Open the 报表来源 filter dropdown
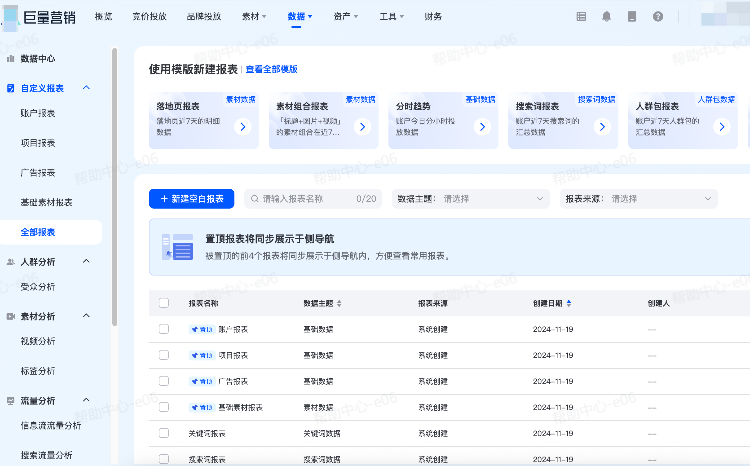Screen dimensions: 750x466 (x=639, y=199)
